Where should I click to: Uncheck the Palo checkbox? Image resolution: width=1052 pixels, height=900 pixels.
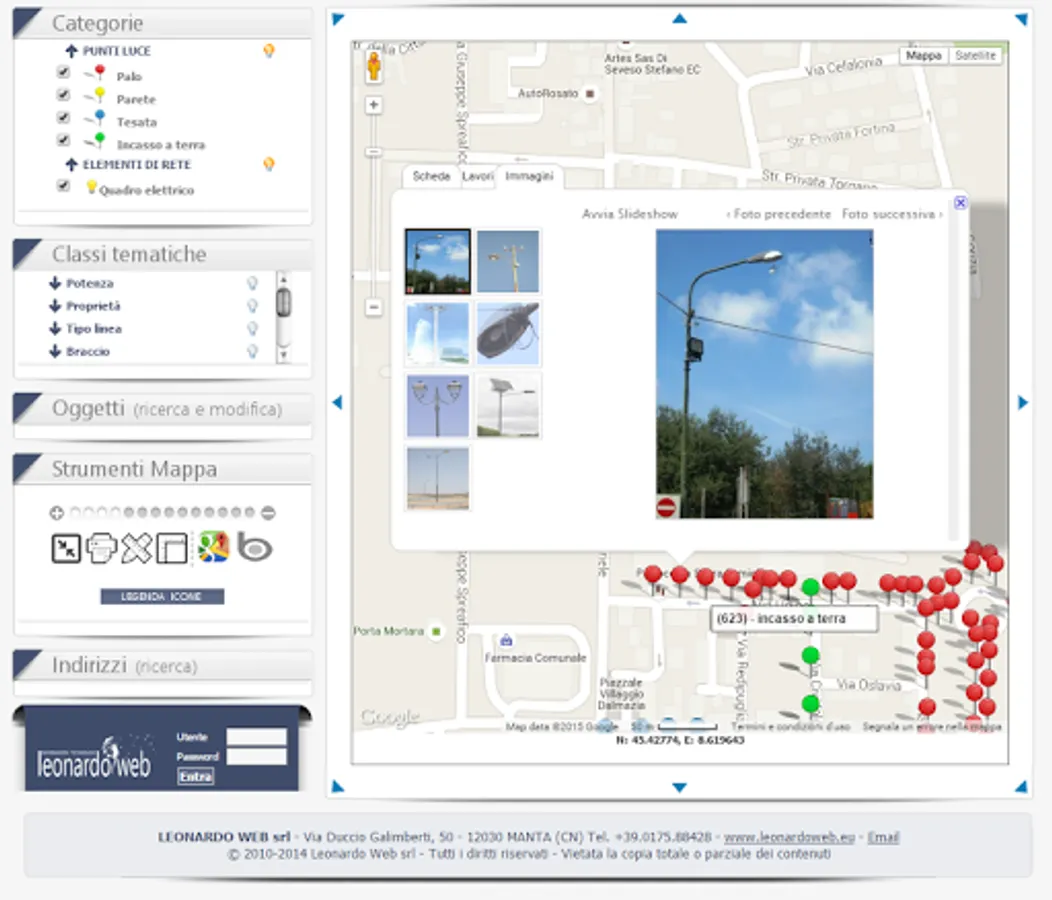[x=63, y=72]
